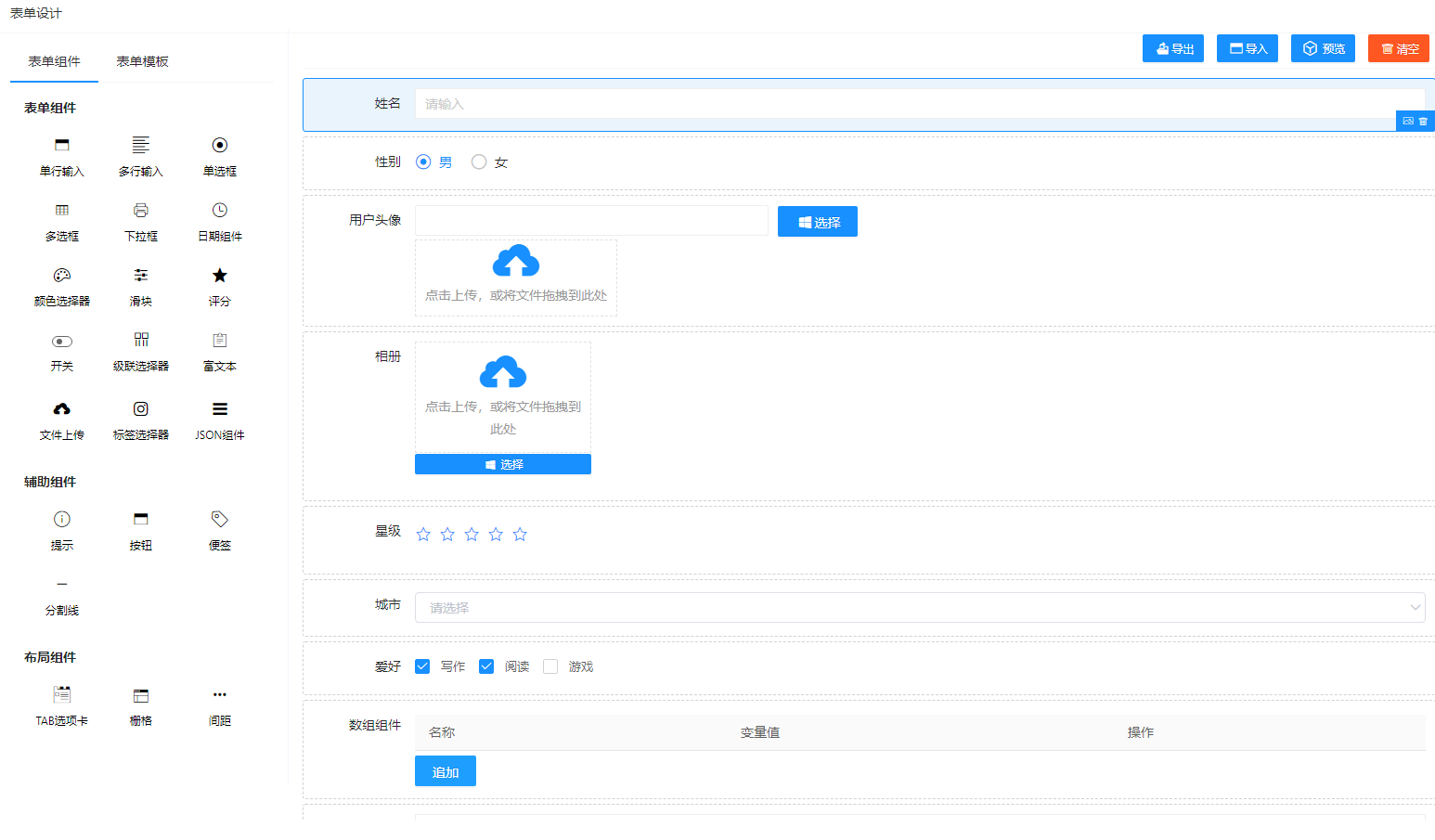
Task: Select the 单行输入 component icon
Action: point(62,146)
